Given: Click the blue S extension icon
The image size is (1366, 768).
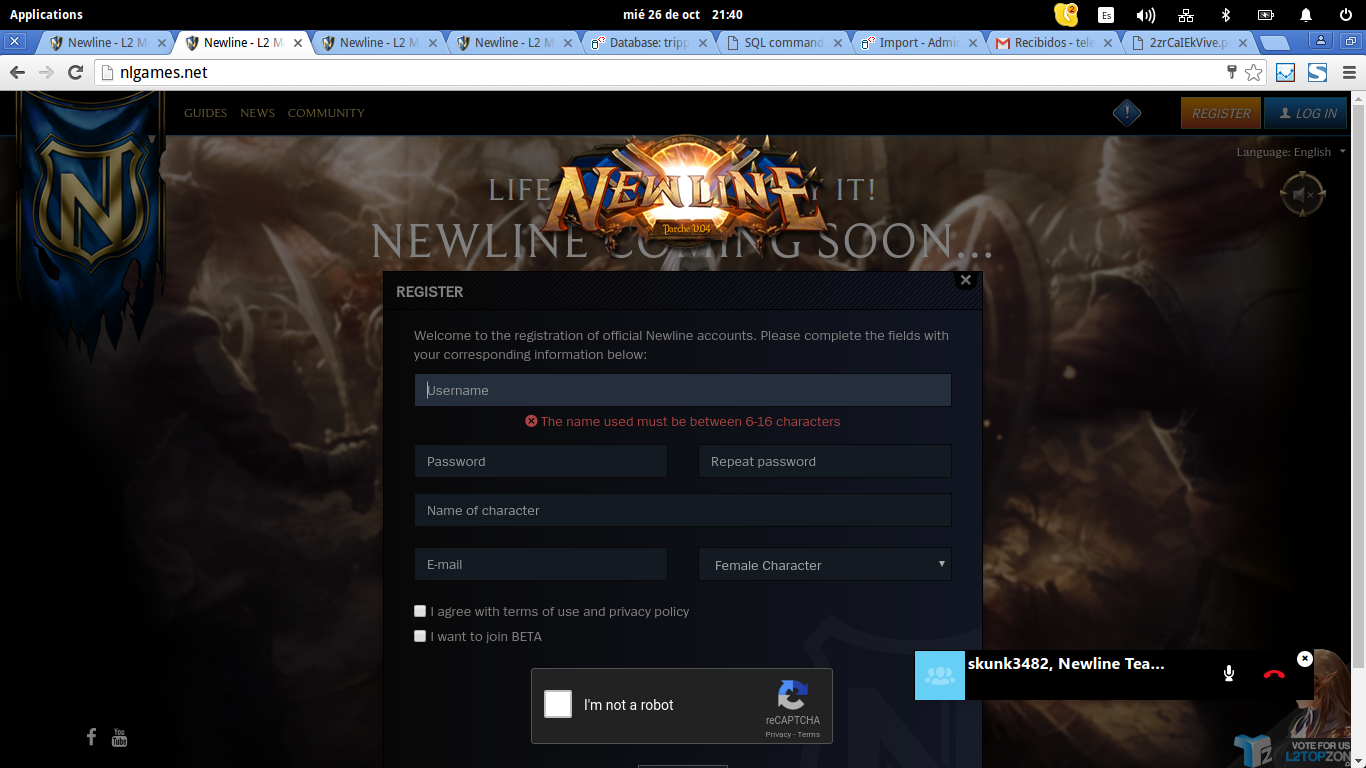Looking at the screenshot, I should click(x=1317, y=72).
